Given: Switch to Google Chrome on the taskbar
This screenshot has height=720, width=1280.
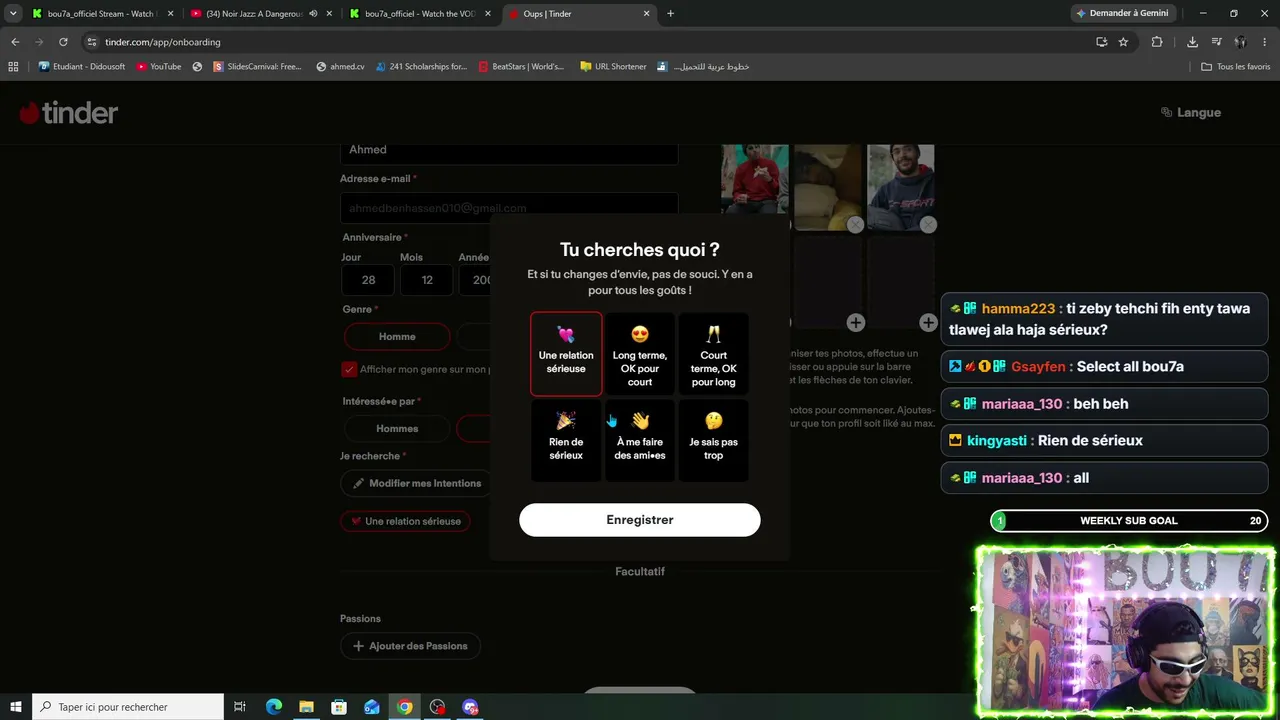Looking at the screenshot, I should pyautogui.click(x=404, y=707).
